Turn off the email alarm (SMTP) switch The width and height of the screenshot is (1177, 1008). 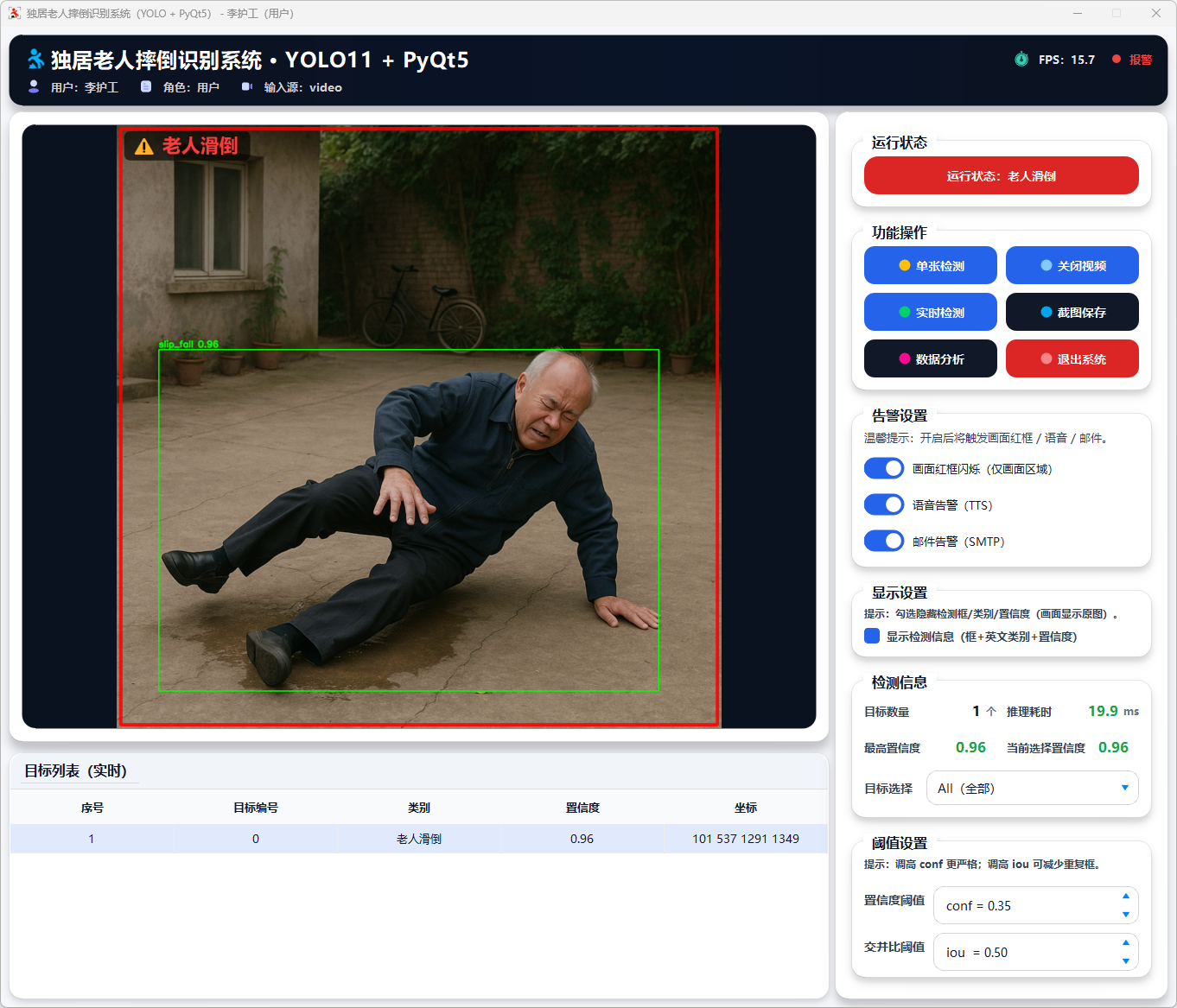coord(884,541)
